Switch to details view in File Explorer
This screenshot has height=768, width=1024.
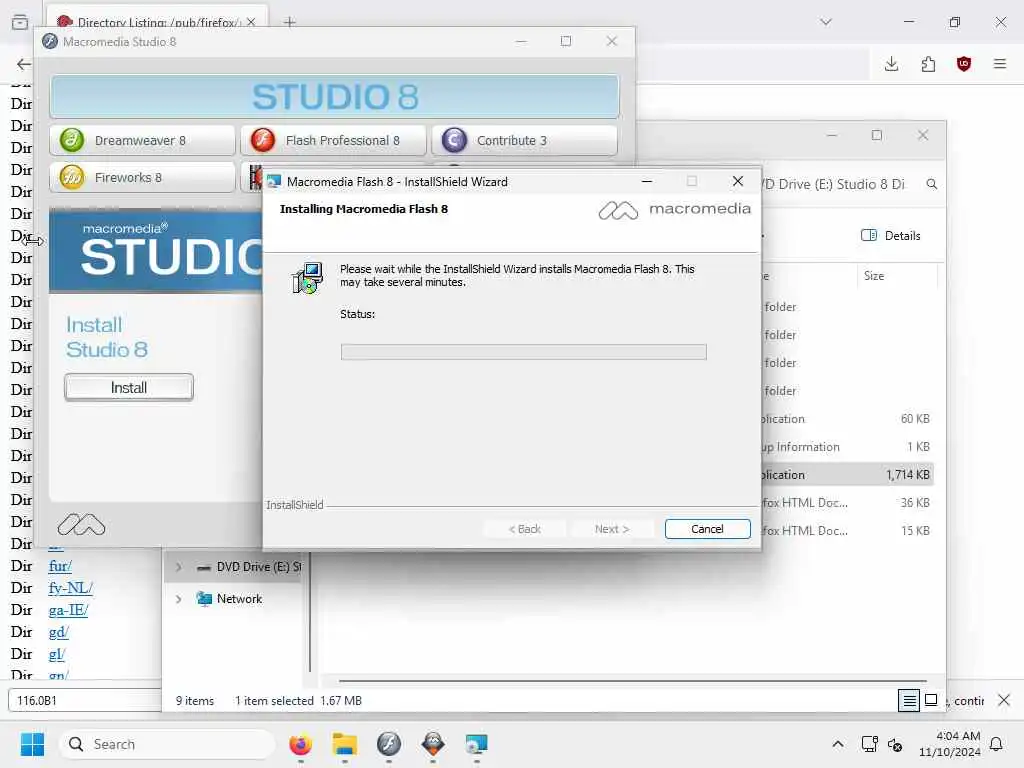tap(908, 700)
